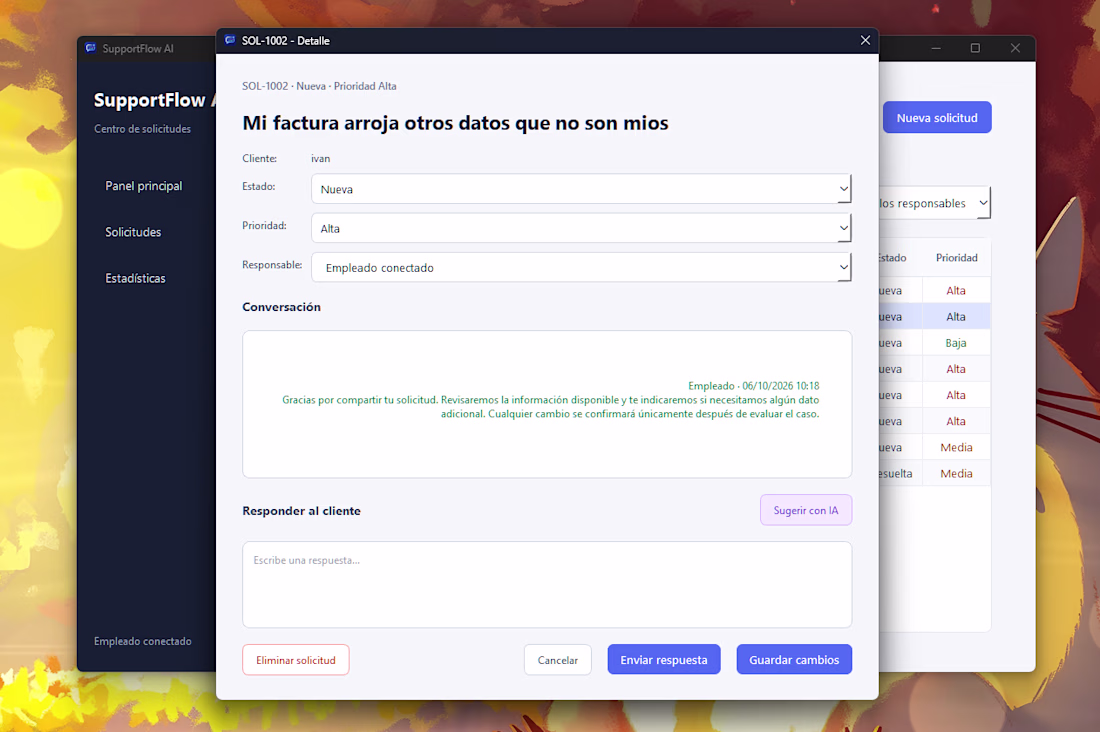Click Eliminar solicitud button
The width and height of the screenshot is (1100, 732).
pyautogui.click(x=296, y=660)
